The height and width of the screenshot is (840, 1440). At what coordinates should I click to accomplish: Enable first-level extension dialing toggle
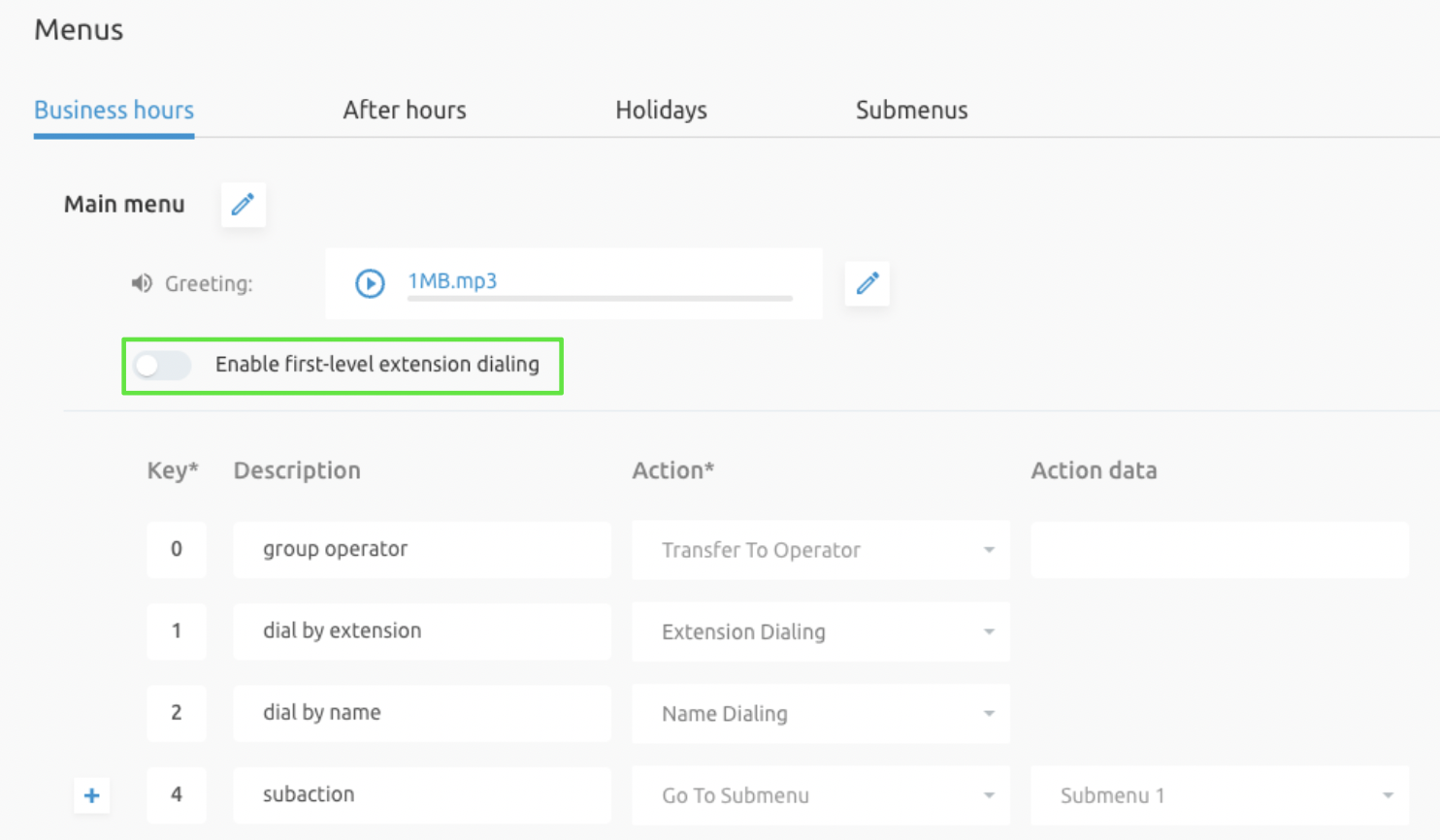coord(162,366)
